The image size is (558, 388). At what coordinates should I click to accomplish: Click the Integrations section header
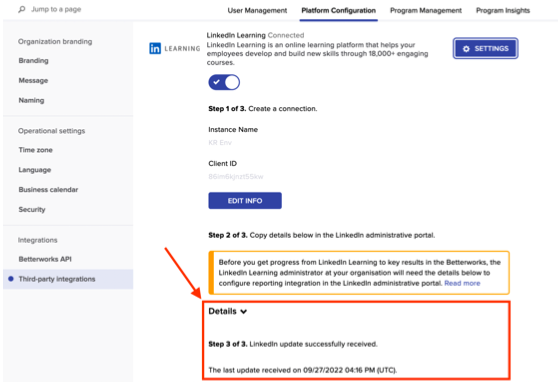click(38, 240)
